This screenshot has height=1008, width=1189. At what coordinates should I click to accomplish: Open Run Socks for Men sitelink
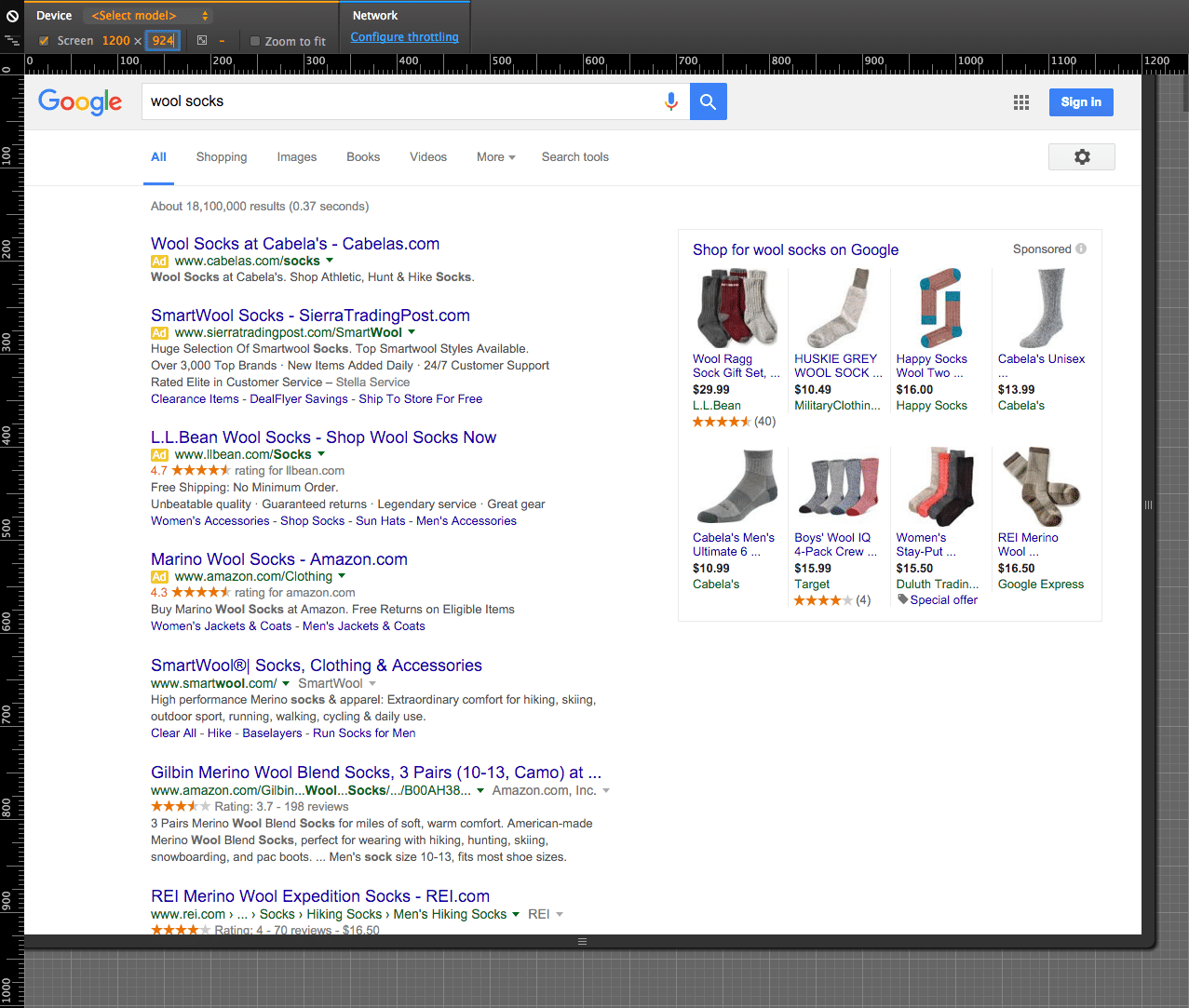point(364,733)
